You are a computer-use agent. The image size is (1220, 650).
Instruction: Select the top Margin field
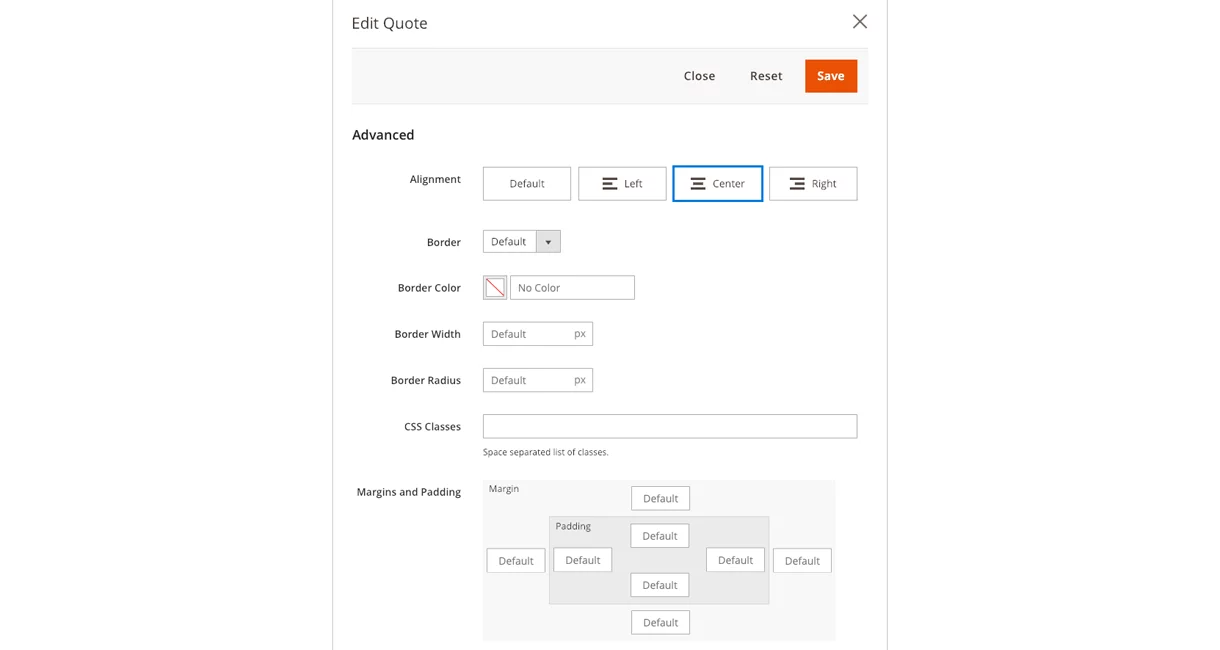click(x=660, y=498)
